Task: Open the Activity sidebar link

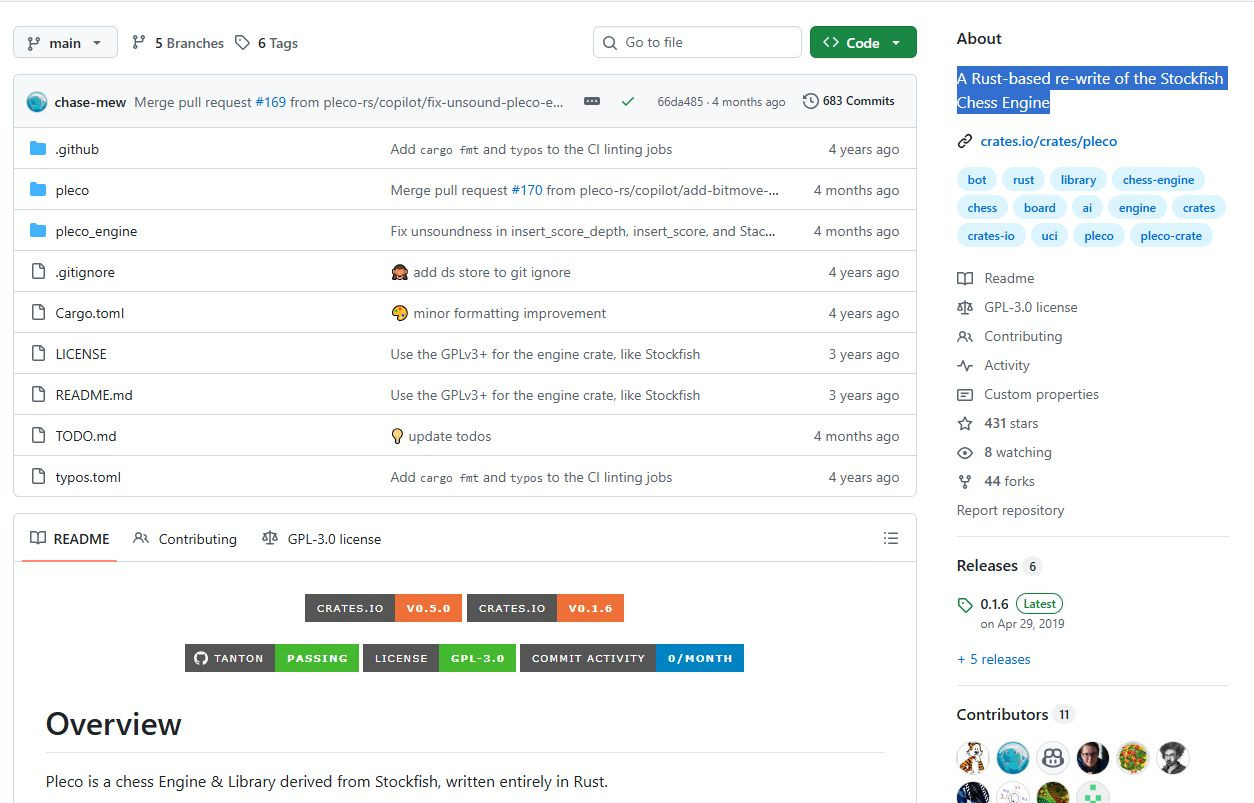Action: (993, 365)
